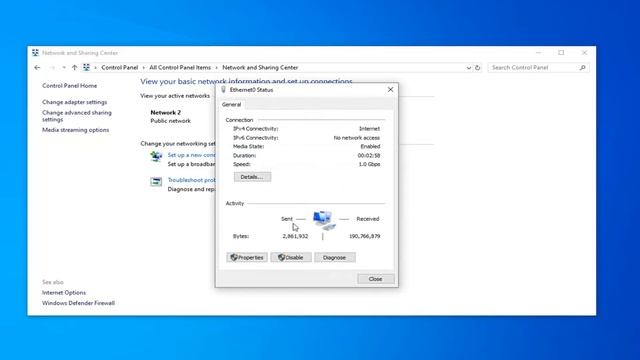
Task: Open Internet Options link
Action: 64,293
